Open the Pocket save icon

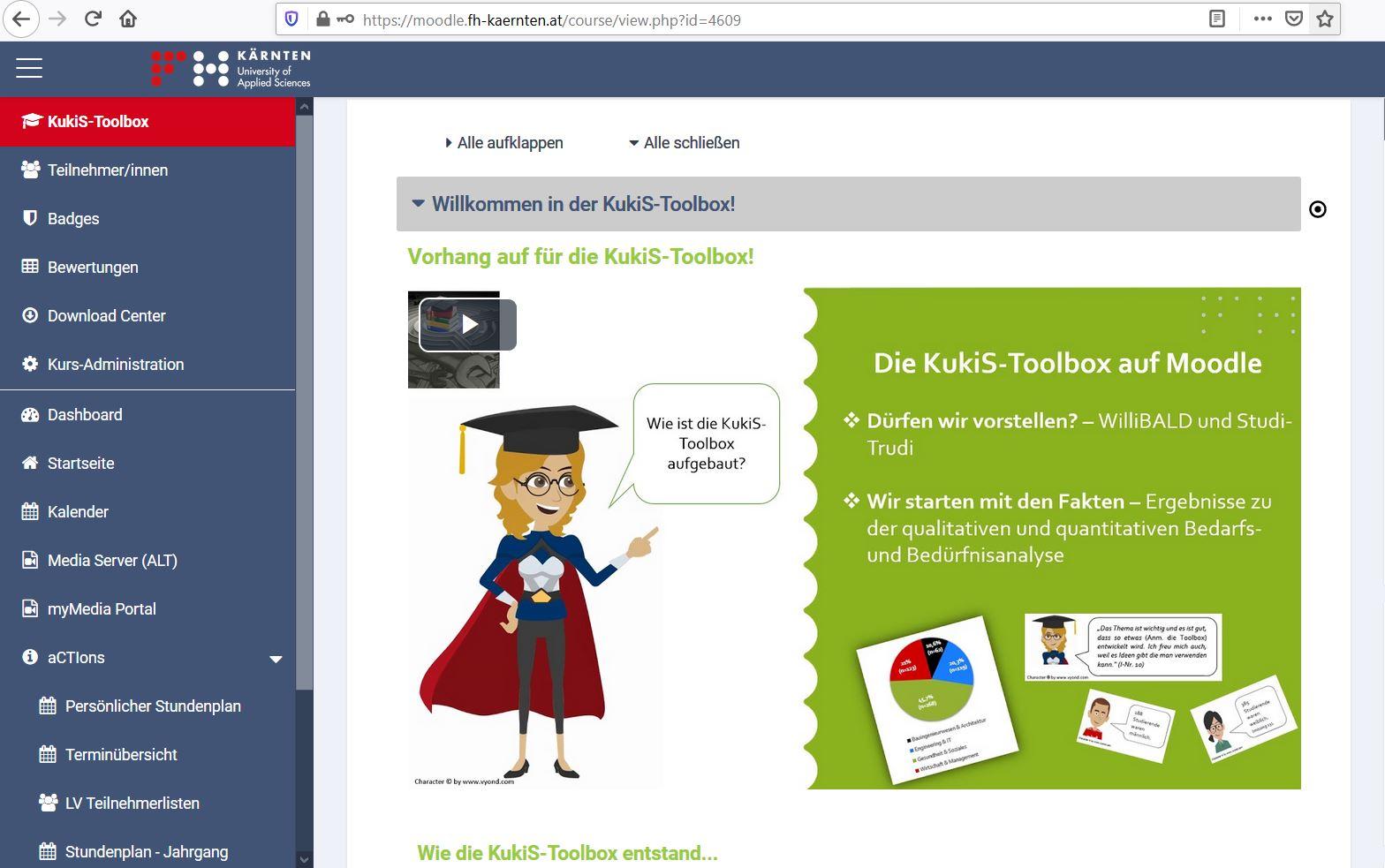pos(1294,19)
